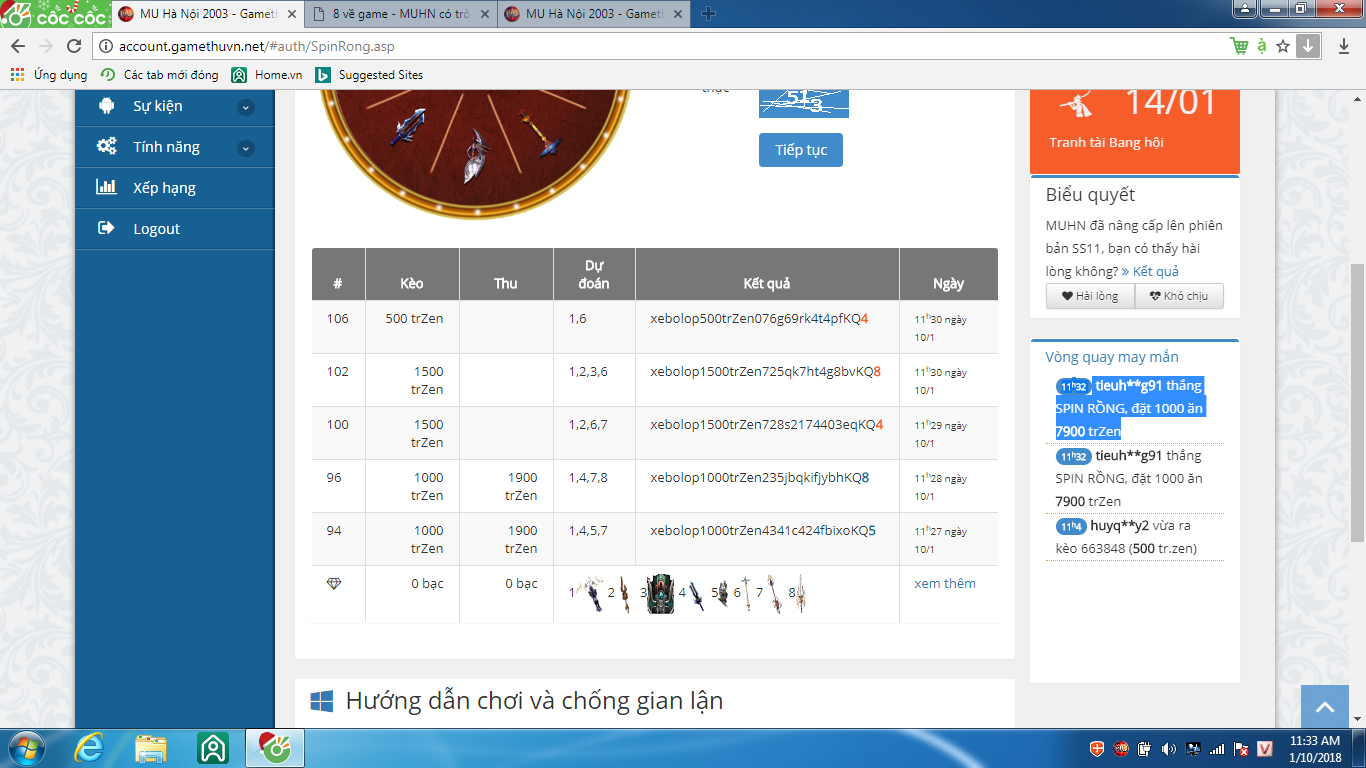Vote Hài lòng in the poll
The image size is (1366, 768).
point(1090,296)
